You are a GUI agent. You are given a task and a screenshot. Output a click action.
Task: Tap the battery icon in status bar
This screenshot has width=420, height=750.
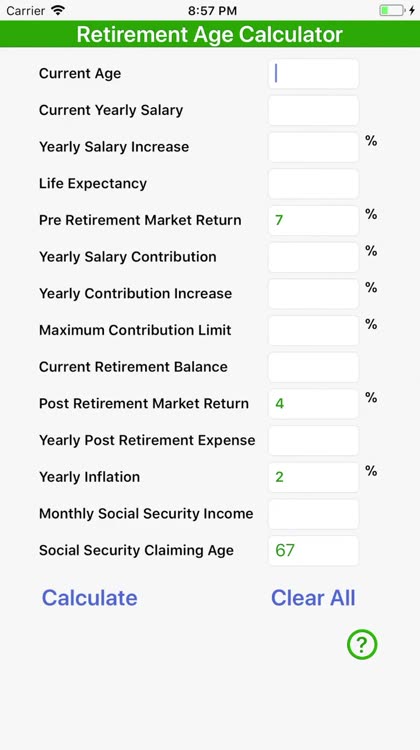pyautogui.click(x=392, y=11)
